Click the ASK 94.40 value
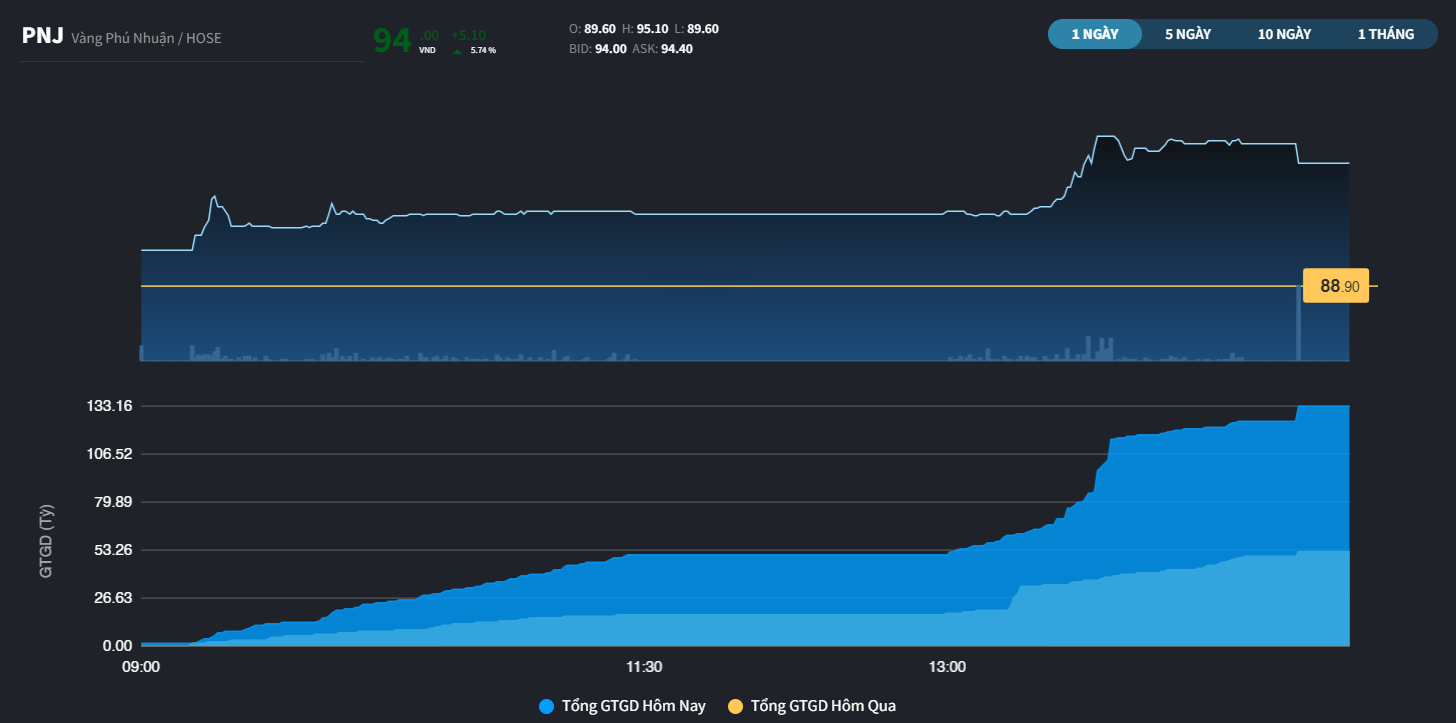Screen dimensions: 1456x723 [x=676, y=48]
